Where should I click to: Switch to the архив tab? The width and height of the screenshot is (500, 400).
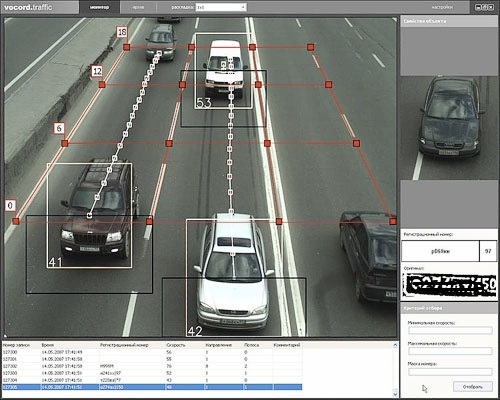click(138, 7)
